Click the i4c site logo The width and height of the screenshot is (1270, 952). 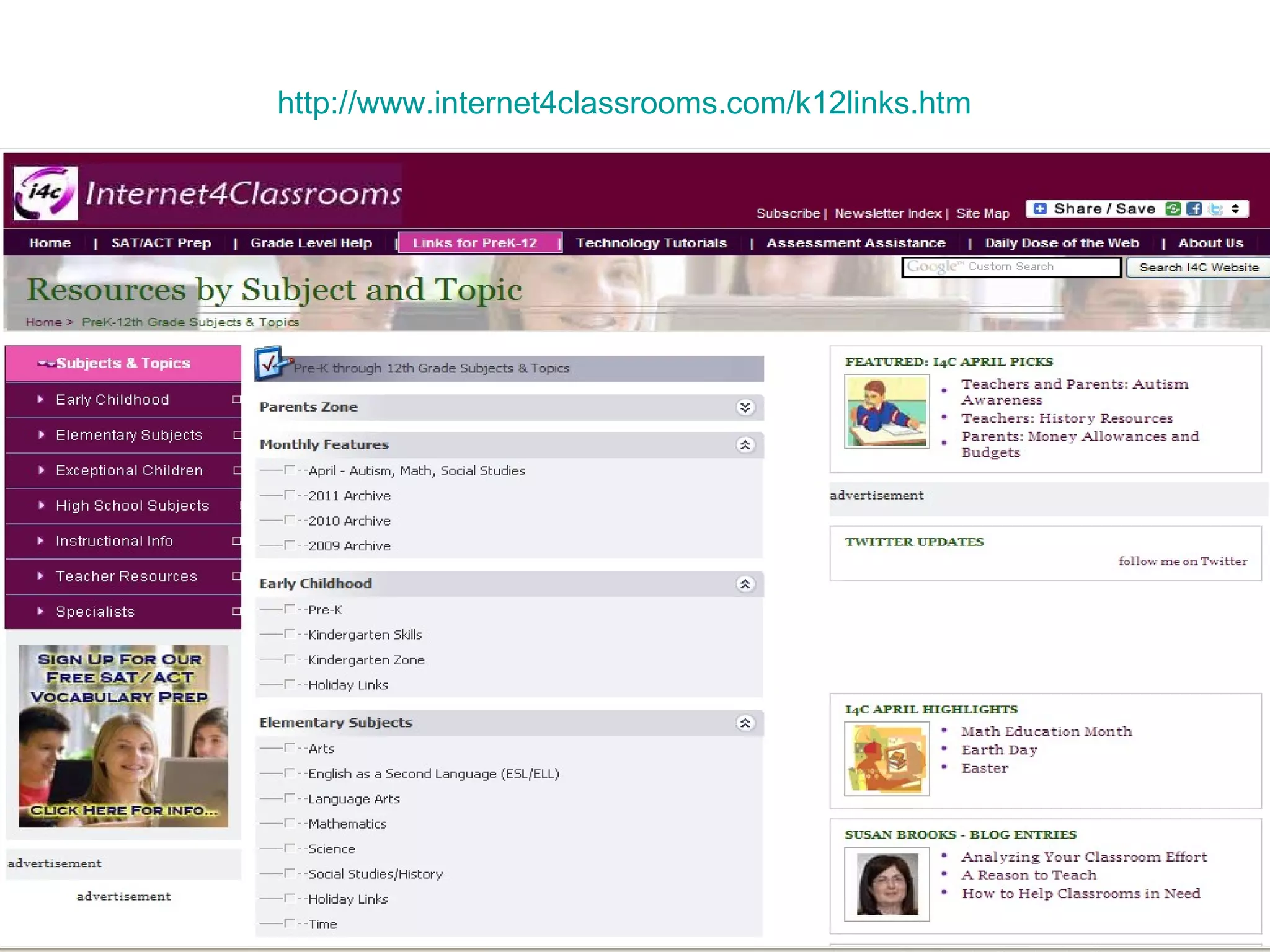pos(46,193)
